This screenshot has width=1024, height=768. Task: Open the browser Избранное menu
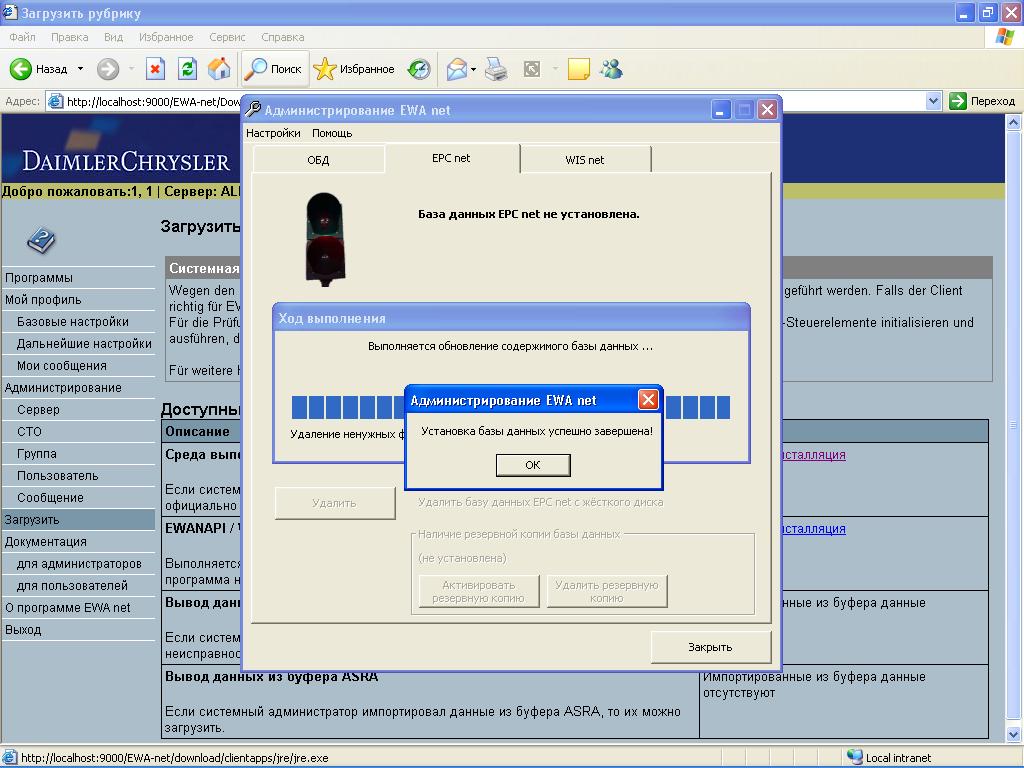pyautogui.click(x=166, y=37)
